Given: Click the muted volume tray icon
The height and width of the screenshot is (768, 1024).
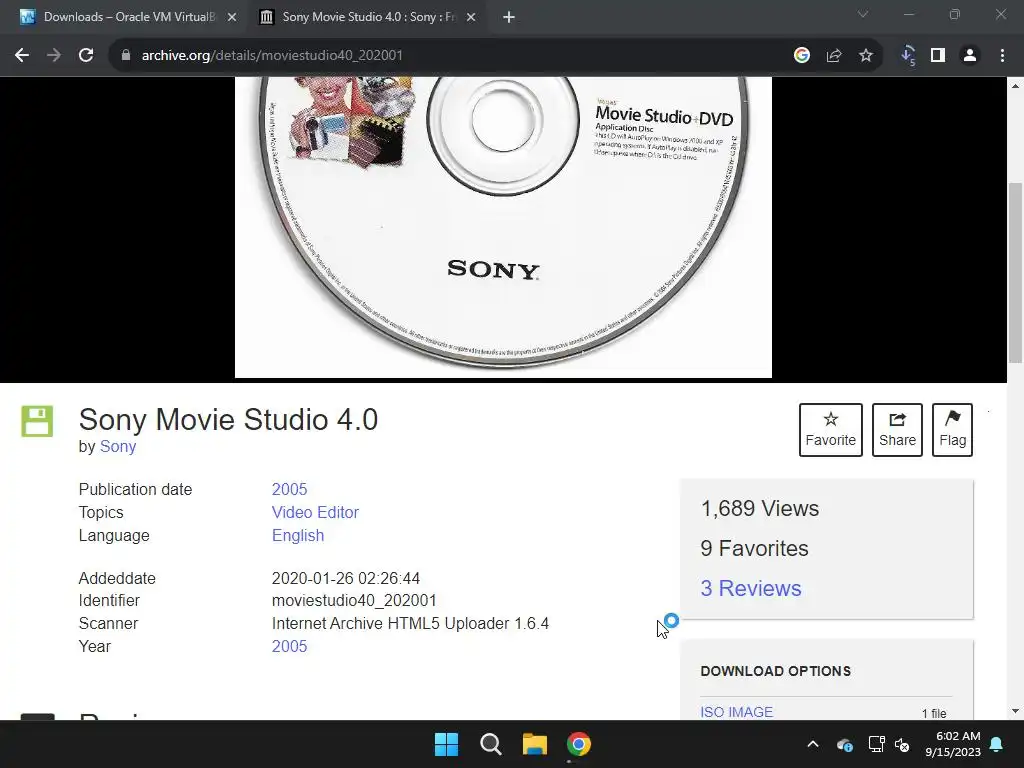Looking at the screenshot, I should pos(902,744).
